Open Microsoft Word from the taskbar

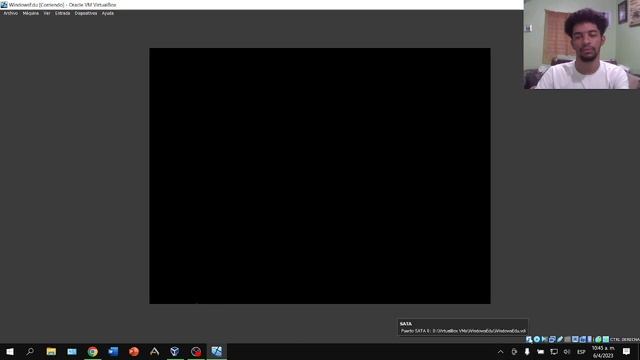click(113, 351)
